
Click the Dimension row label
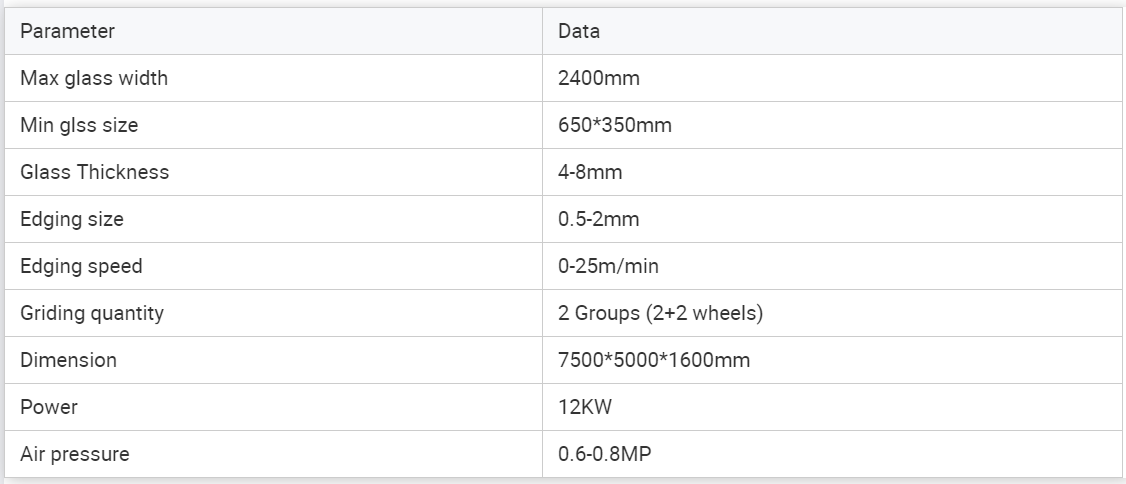(x=68, y=360)
